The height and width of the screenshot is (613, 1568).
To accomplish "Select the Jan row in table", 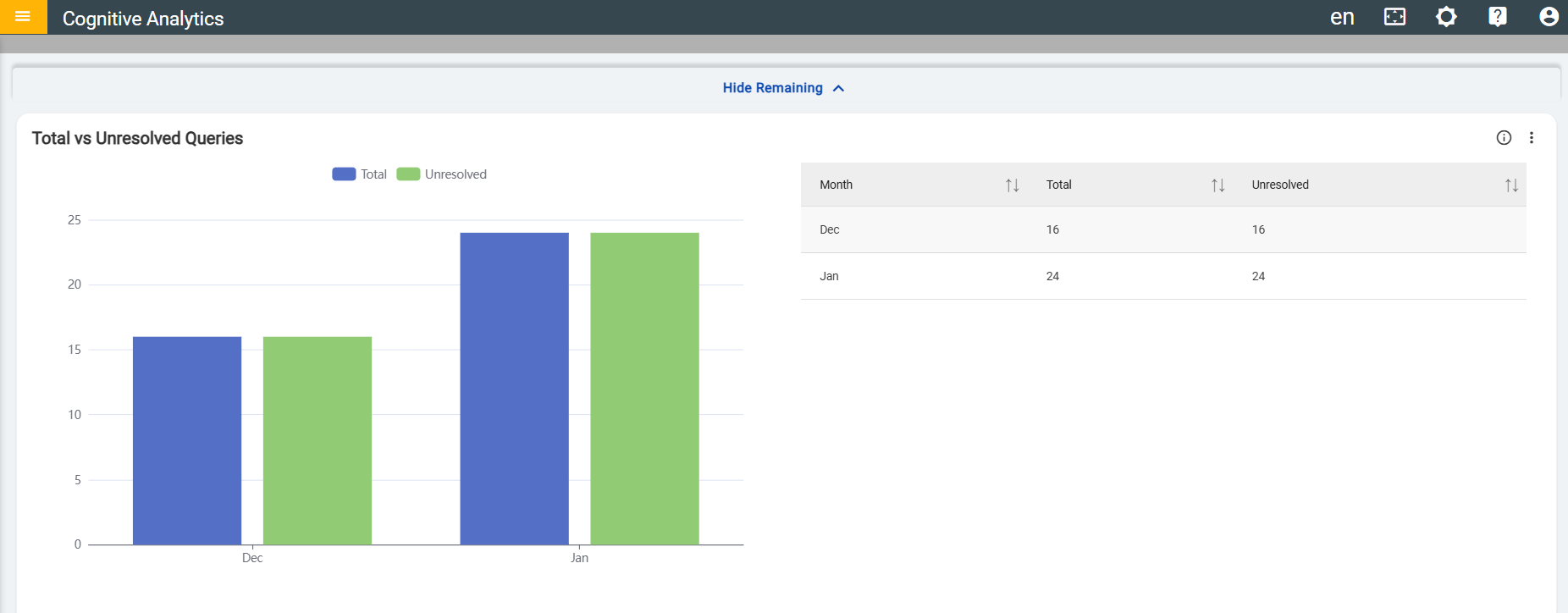I will click(x=1163, y=276).
